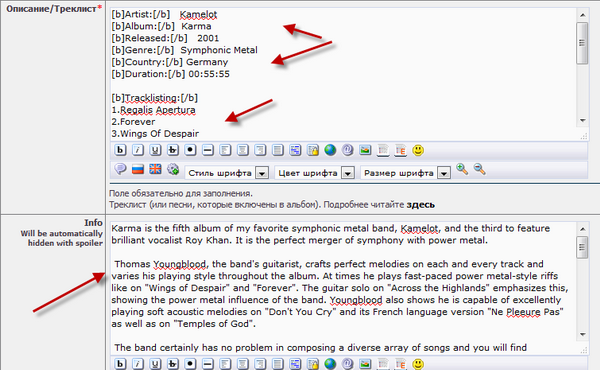Image resolution: width=600 pixels, height=370 pixels.
Task: Place cursor on the "[b]Album:[/b] Karma" line
Action: click(x=161, y=26)
